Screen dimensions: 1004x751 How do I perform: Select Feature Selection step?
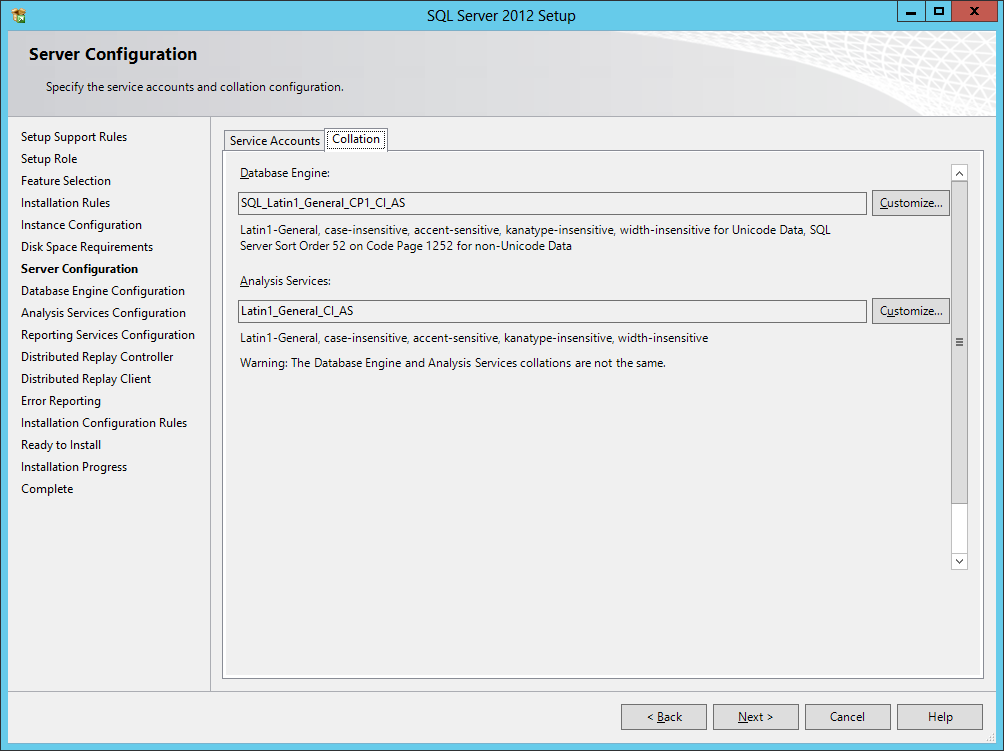66,181
